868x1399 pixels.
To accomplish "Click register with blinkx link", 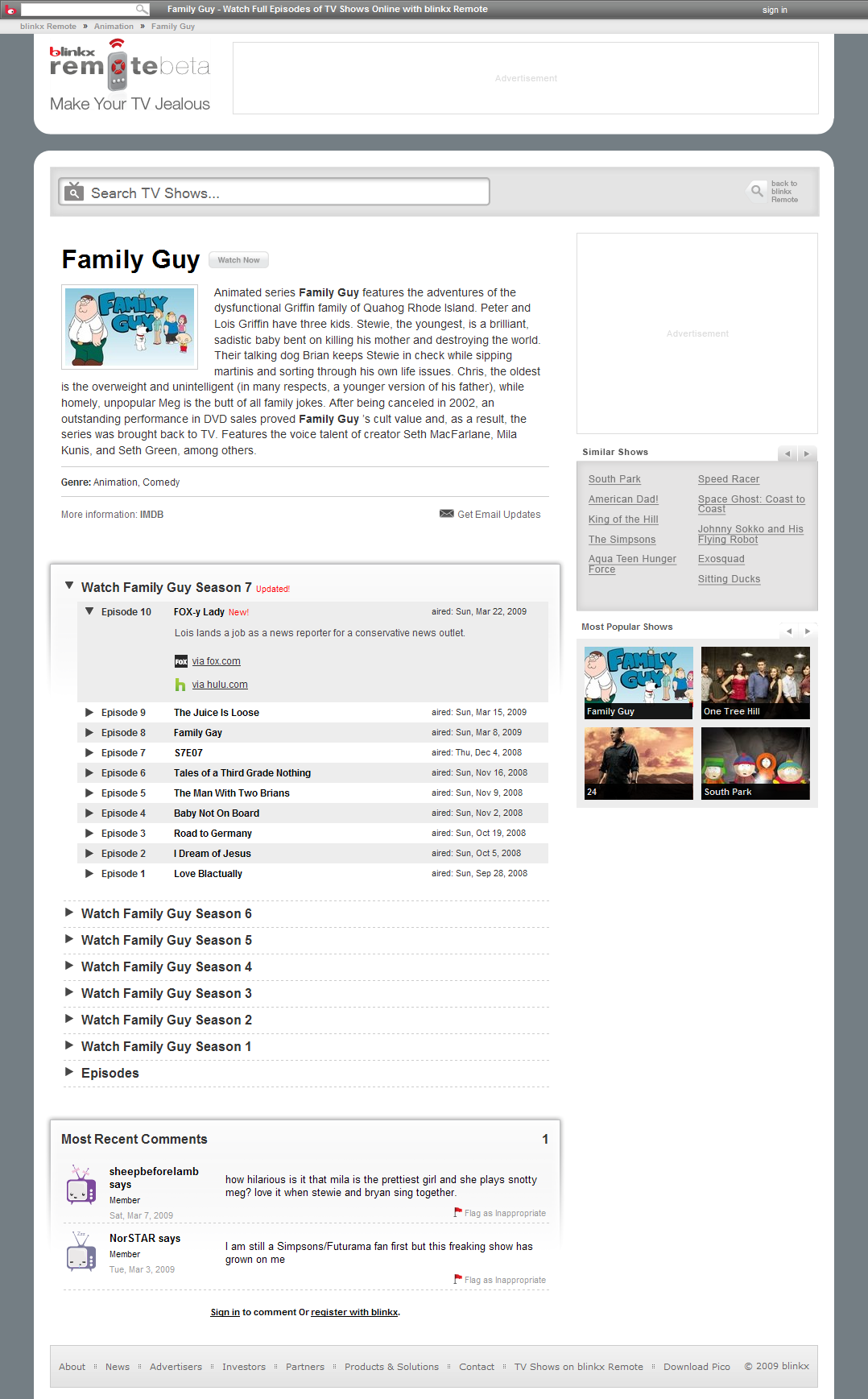I will pos(354,1312).
